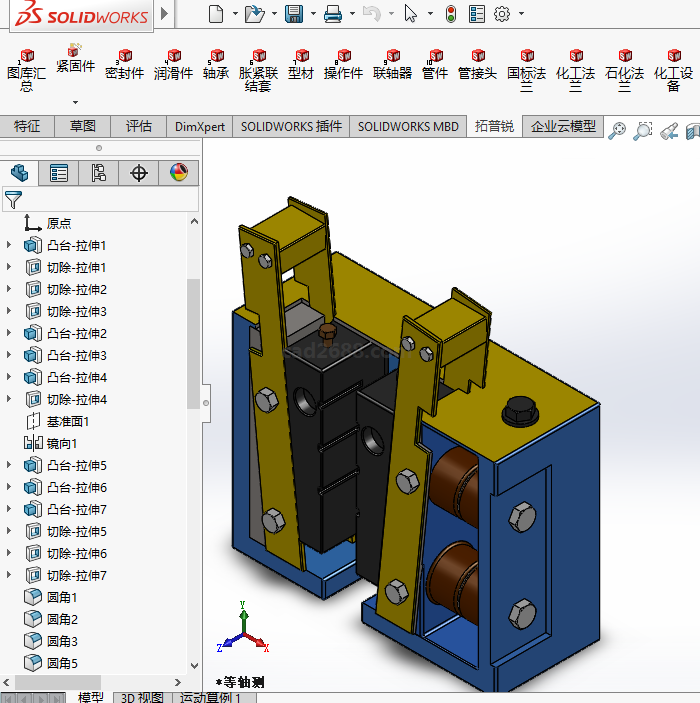Open the DimXpertManager crosshair icon
Image resolution: width=700 pixels, height=703 pixels.
(x=139, y=173)
